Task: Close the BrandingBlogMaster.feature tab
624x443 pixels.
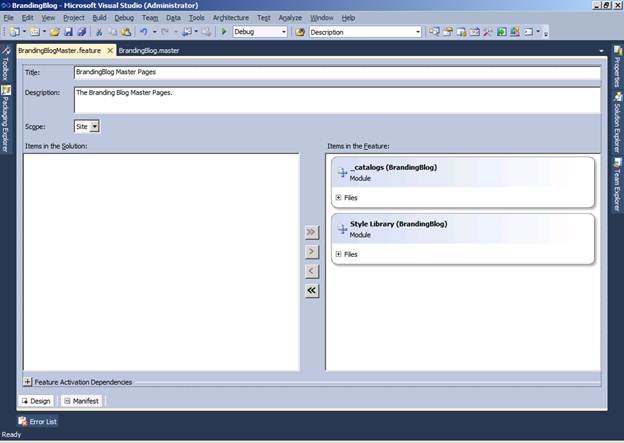Action: [110, 51]
